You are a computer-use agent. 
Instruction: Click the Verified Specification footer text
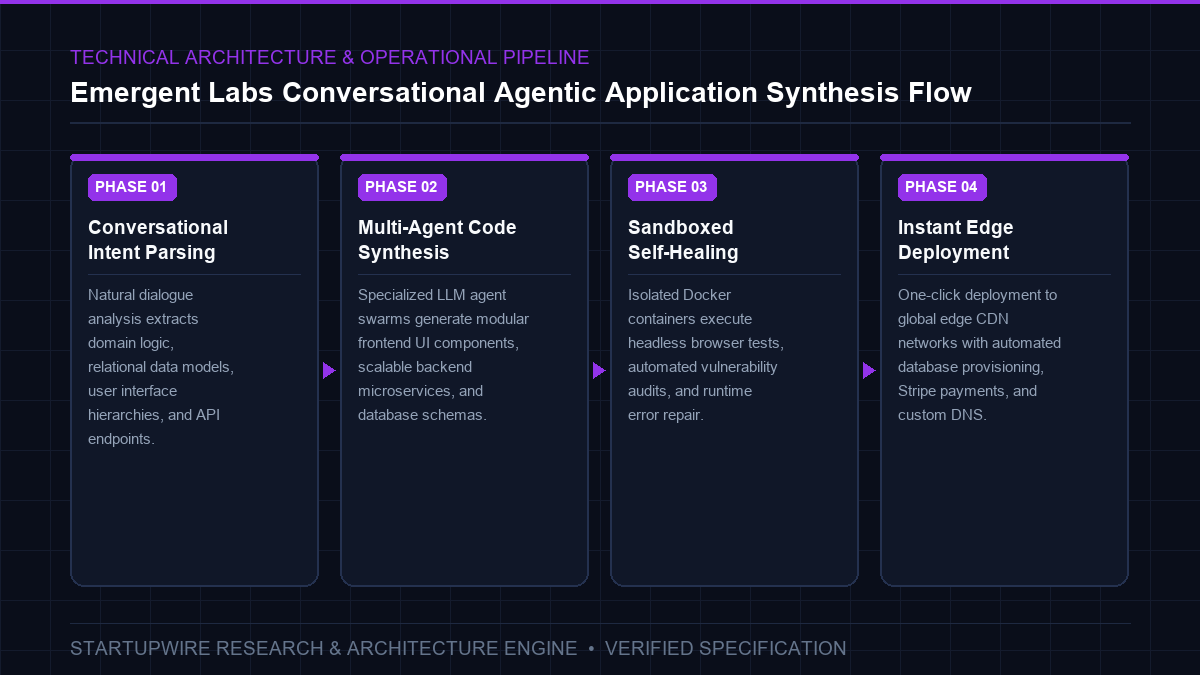[x=726, y=649]
